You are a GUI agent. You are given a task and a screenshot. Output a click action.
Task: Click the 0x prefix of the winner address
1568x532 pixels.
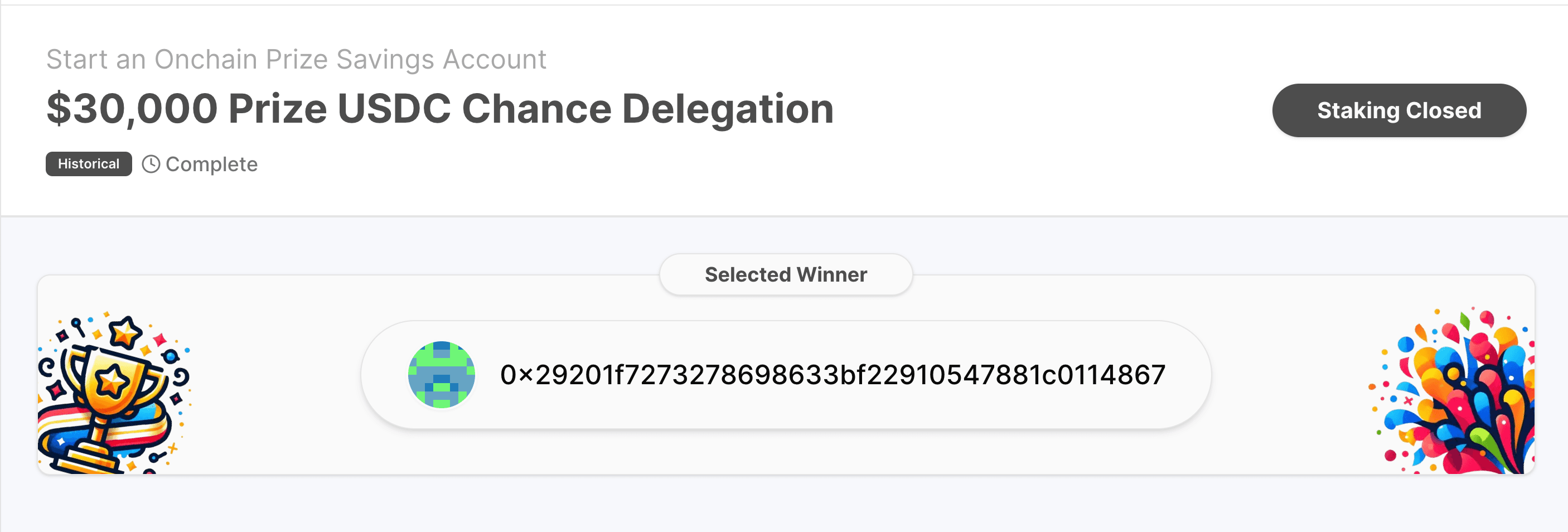click(x=516, y=374)
